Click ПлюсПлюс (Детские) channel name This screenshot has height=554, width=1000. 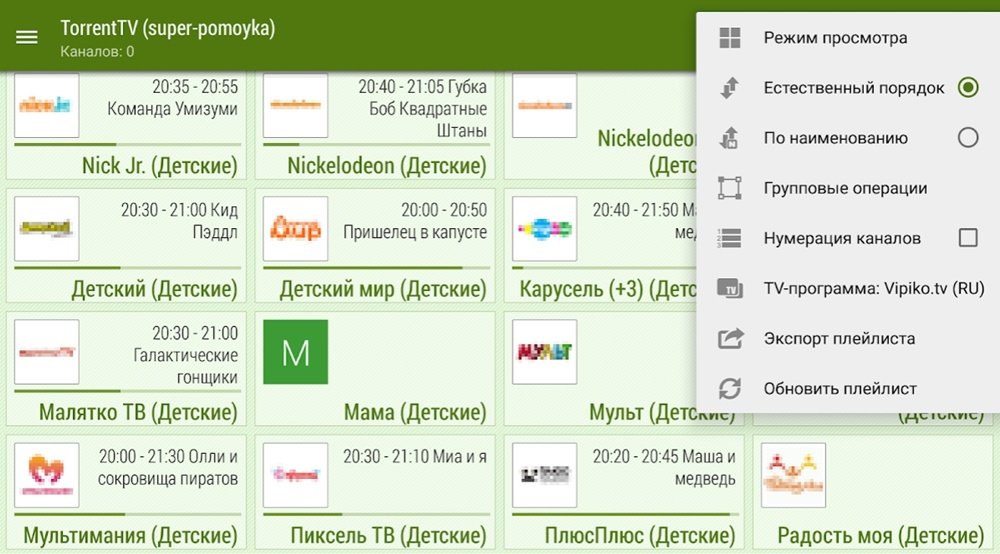pyautogui.click(x=640, y=536)
